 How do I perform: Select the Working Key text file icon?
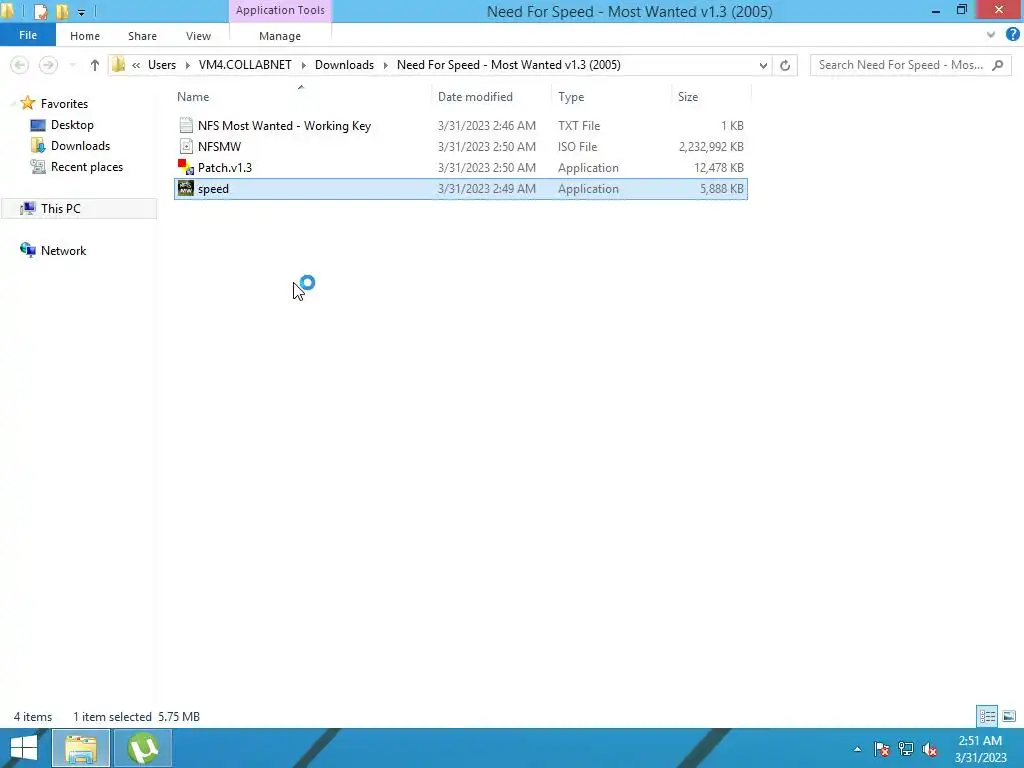pos(186,125)
